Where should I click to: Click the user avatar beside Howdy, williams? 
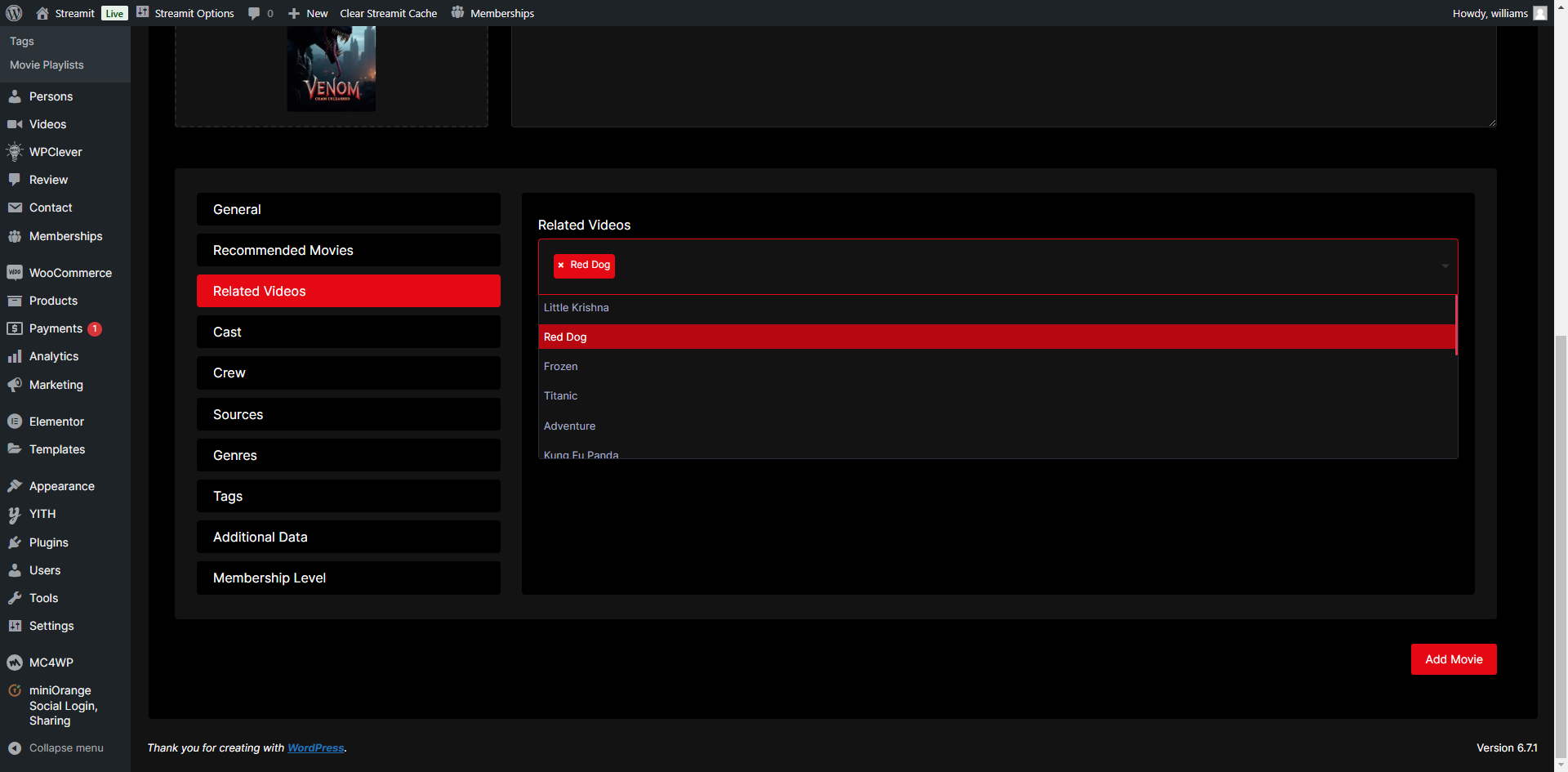click(x=1540, y=13)
